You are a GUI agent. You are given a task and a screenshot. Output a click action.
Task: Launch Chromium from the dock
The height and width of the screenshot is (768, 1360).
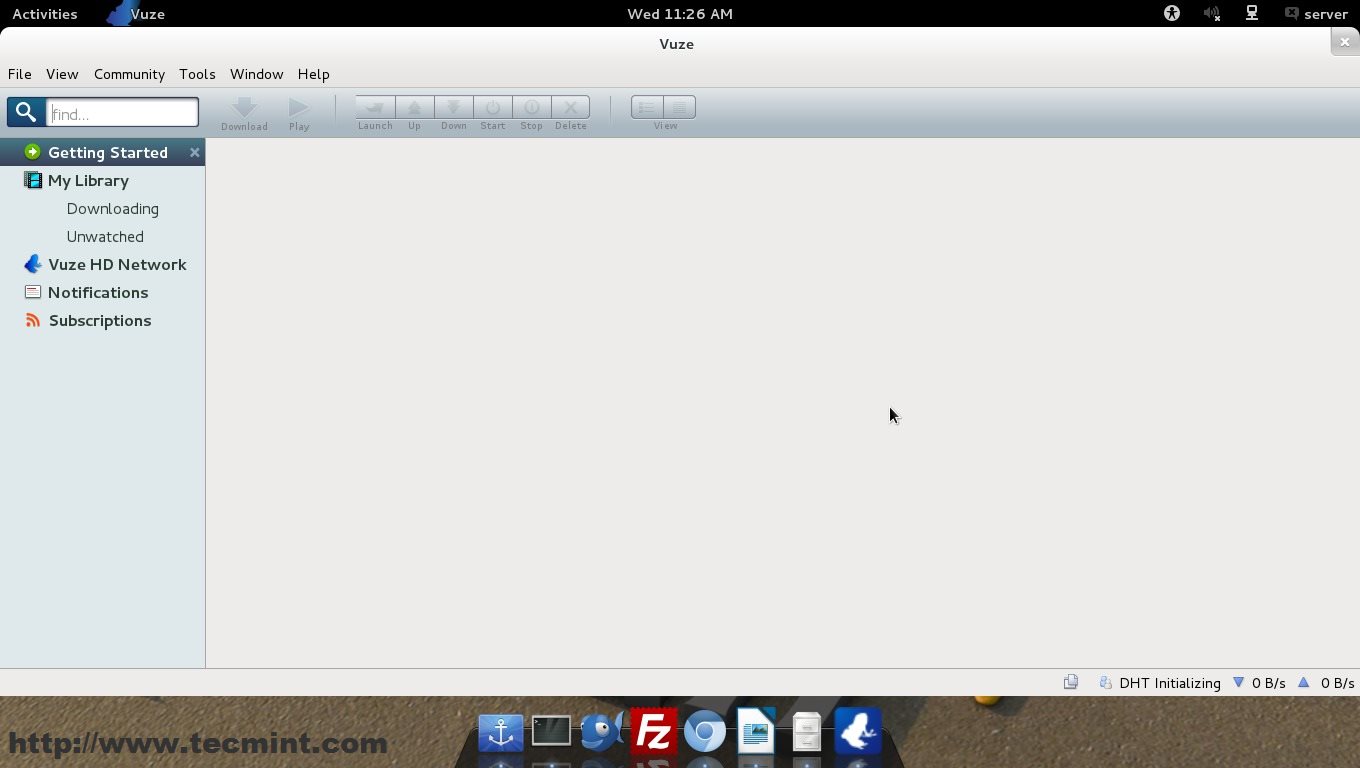point(705,732)
